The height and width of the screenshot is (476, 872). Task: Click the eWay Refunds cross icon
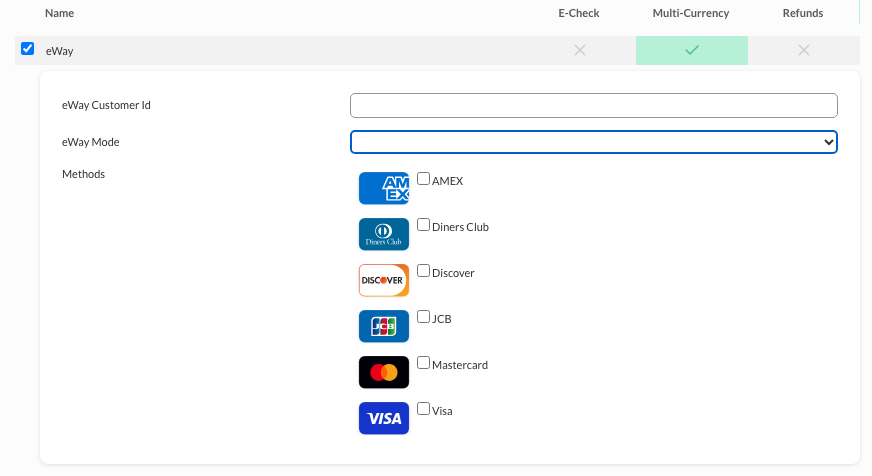(x=804, y=50)
